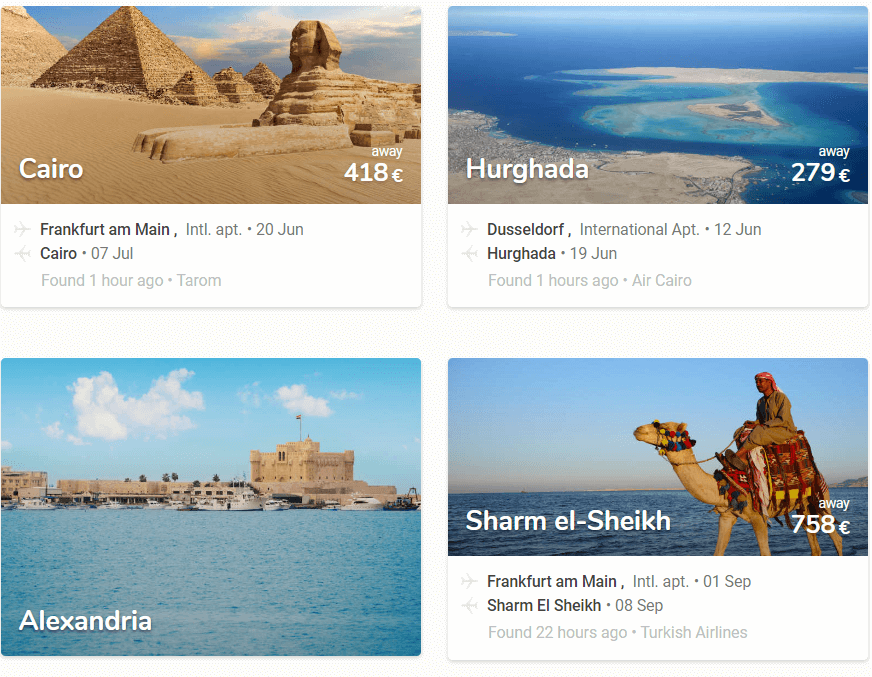Screen dimensions: 872x677
Task: Click Found 22 hours ago Turkish Airlines text
Action: 617,632
